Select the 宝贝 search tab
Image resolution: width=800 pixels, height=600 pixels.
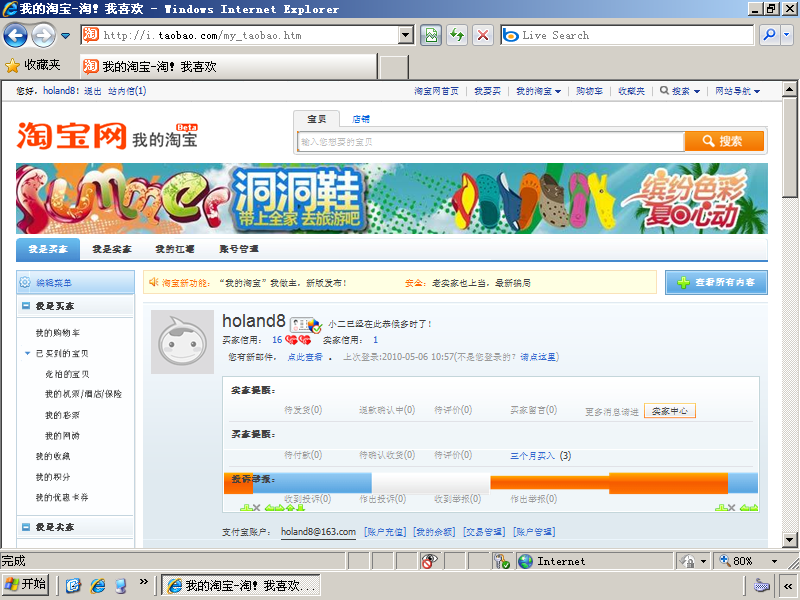316,119
